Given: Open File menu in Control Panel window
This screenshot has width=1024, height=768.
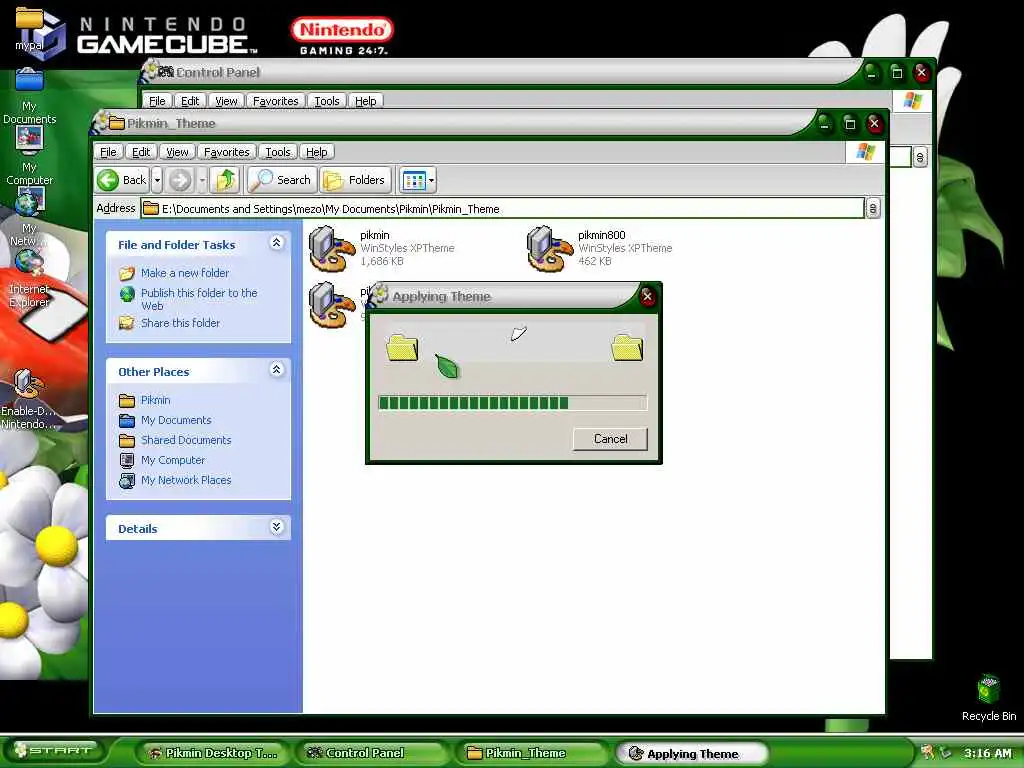Looking at the screenshot, I should [x=157, y=101].
